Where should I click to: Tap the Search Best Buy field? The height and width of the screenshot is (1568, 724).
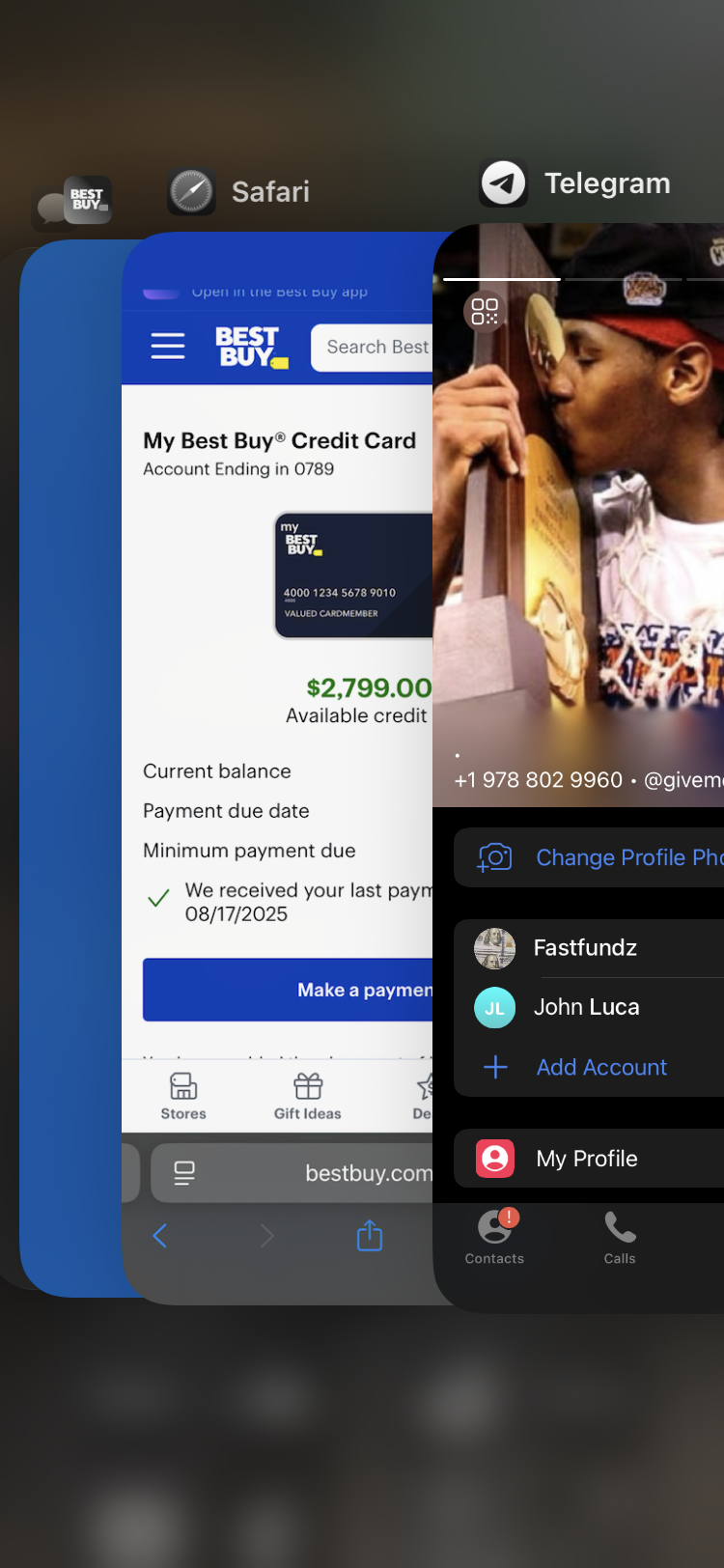coord(372,347)
